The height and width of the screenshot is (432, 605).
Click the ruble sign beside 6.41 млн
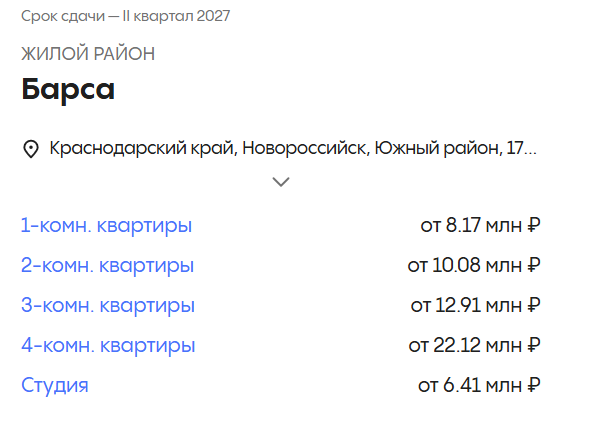534,385
